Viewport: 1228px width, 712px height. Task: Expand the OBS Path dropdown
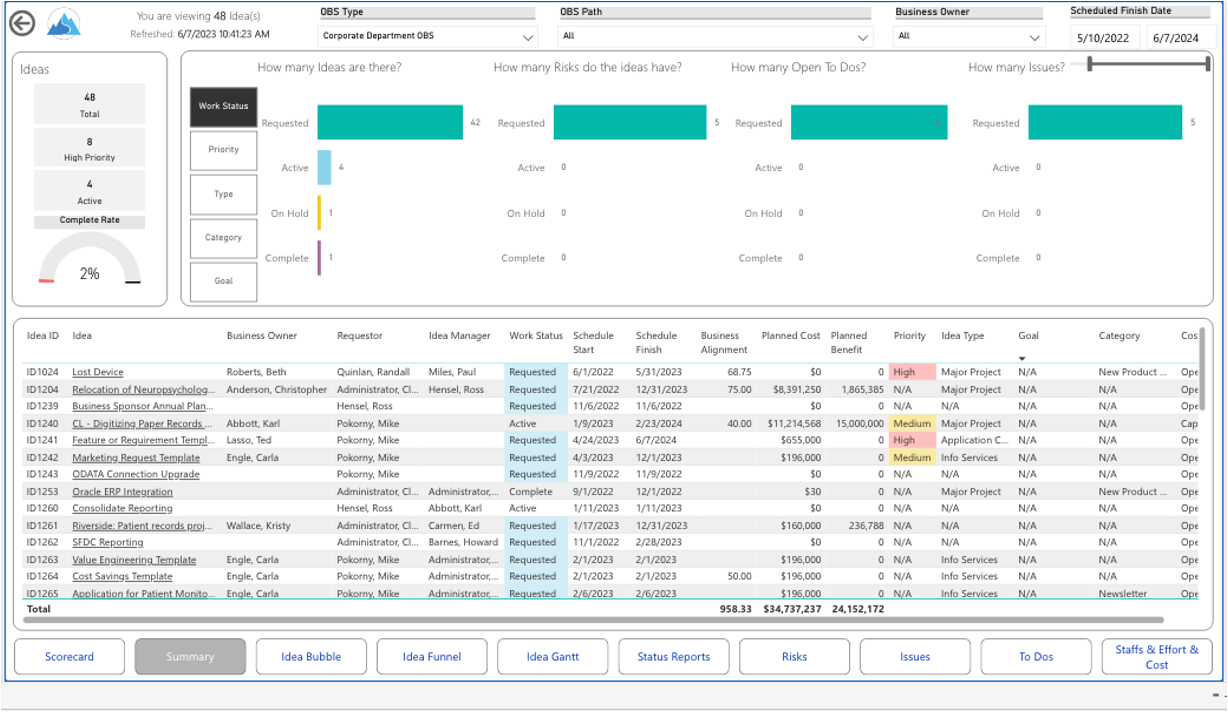point(716,37)
